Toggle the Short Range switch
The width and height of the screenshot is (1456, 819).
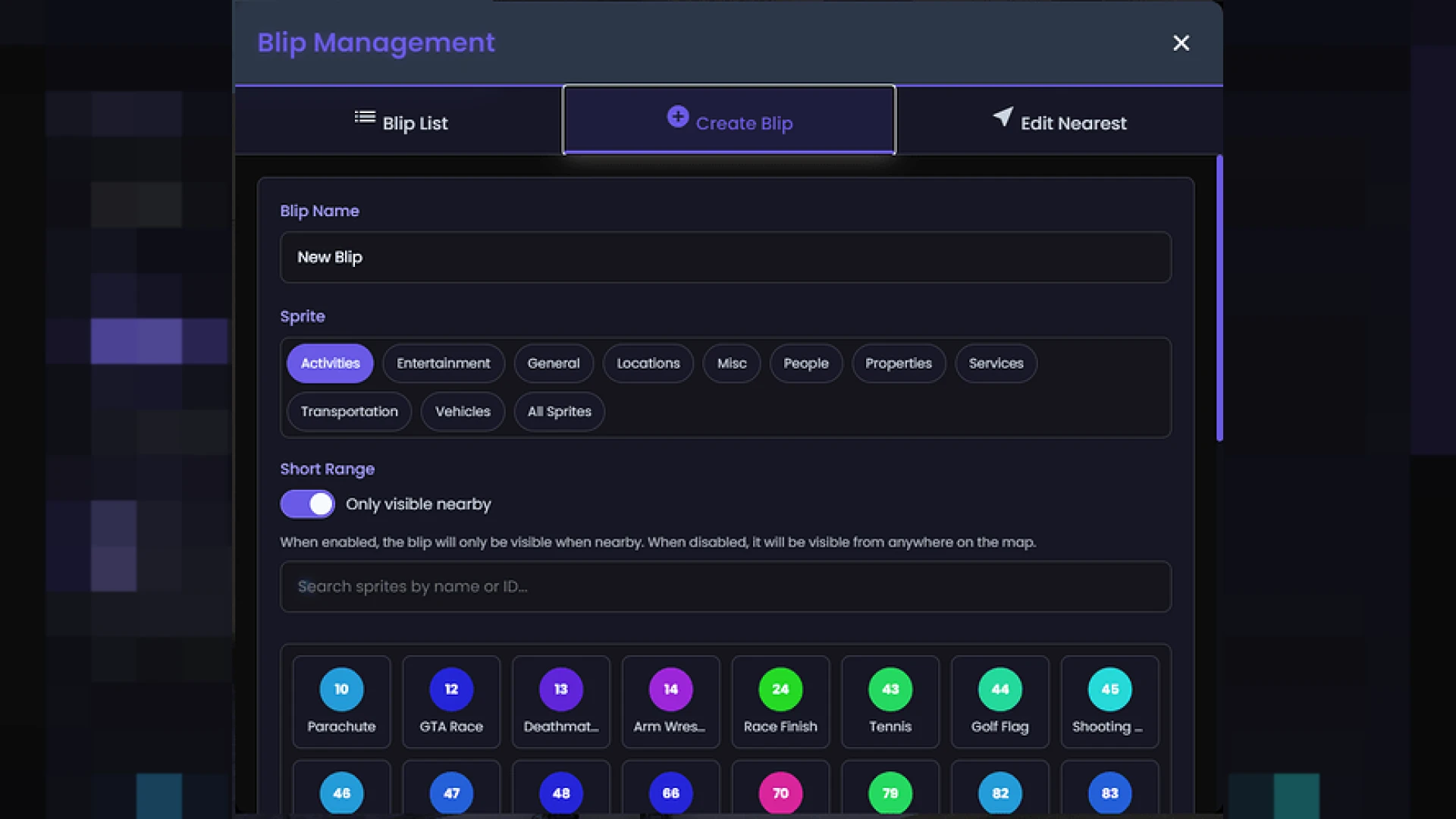[x=307, y=504]
